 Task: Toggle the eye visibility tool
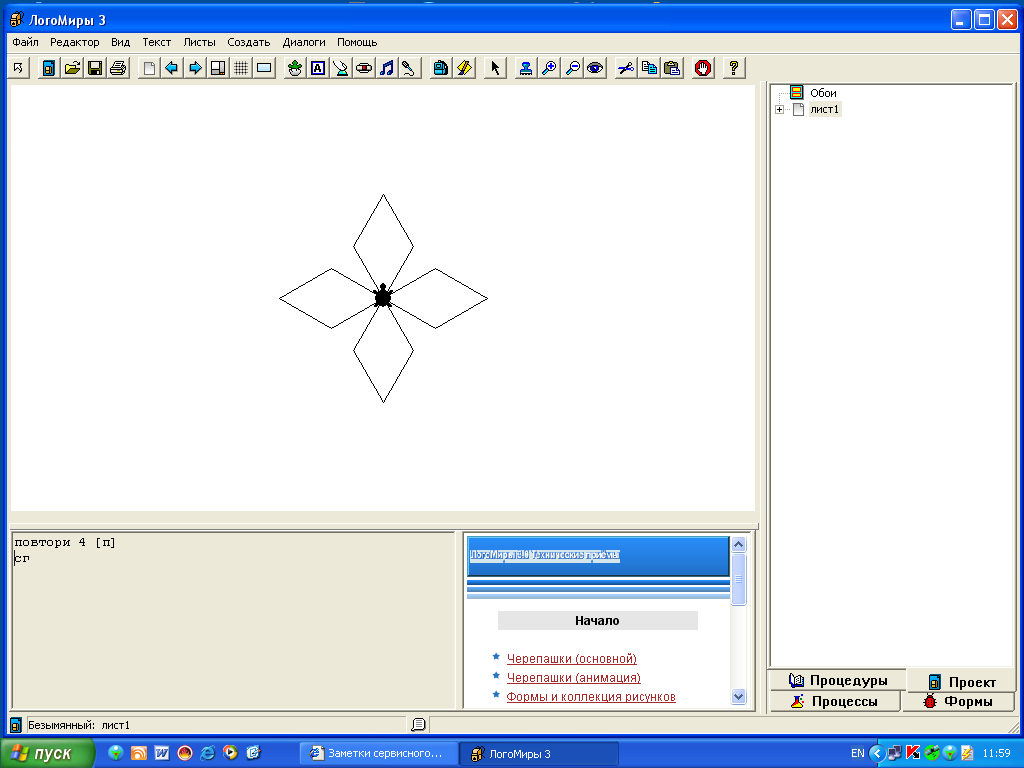(595, 68)
